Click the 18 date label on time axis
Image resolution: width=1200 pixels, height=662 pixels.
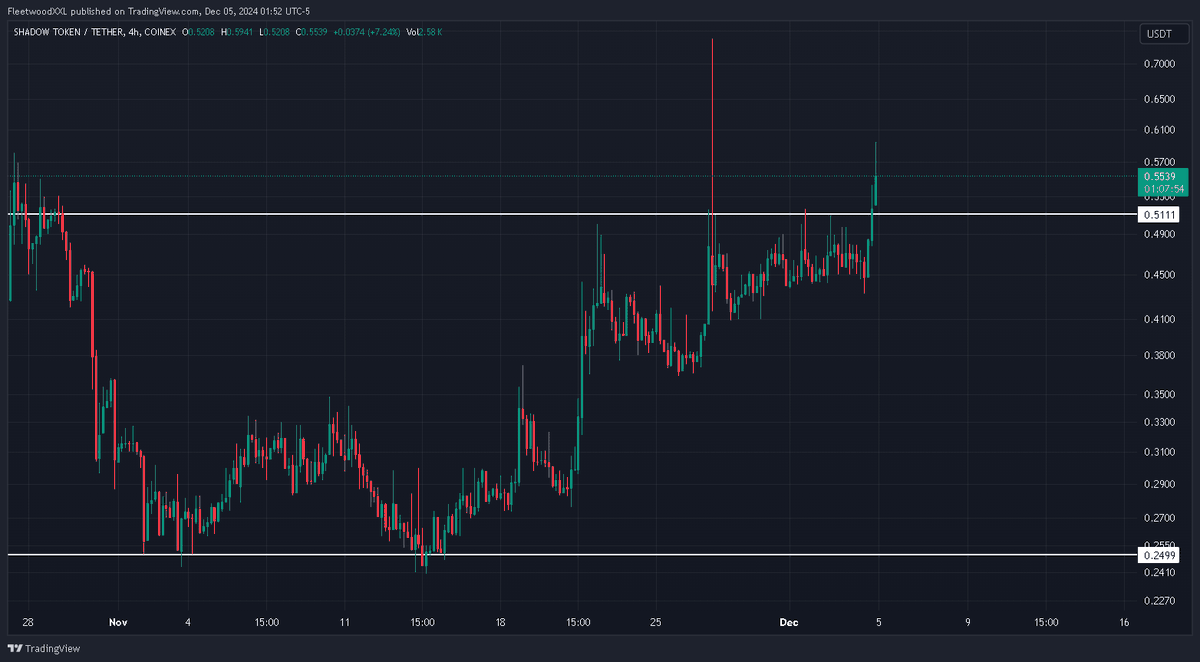click(500, 622)
